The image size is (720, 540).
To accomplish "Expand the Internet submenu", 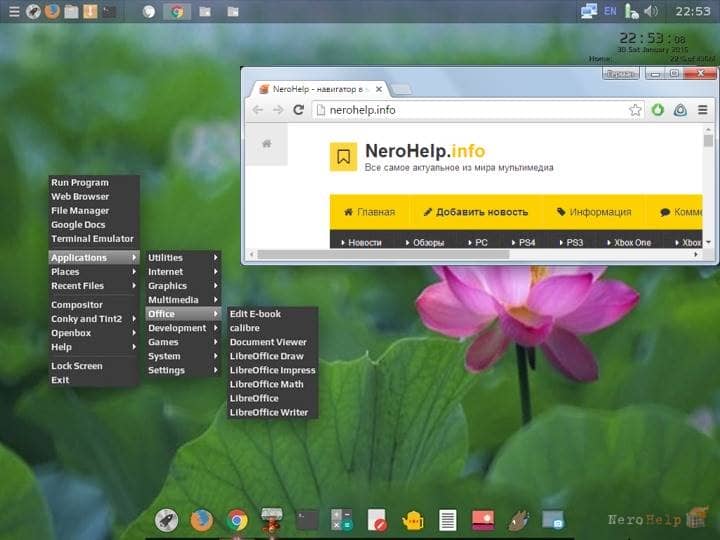I will (183, 271).
